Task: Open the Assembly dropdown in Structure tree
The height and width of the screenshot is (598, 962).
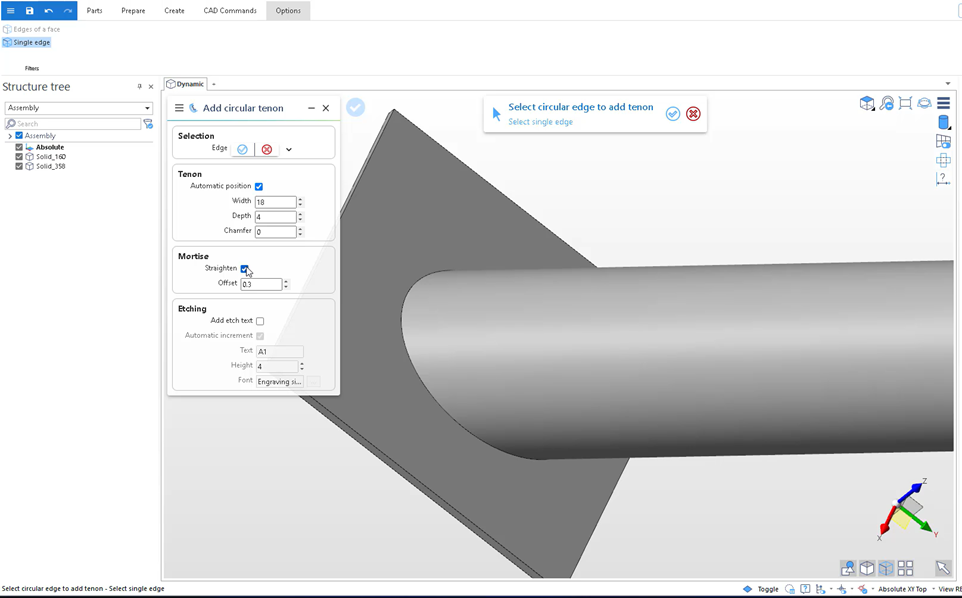Action: (78, 108)
